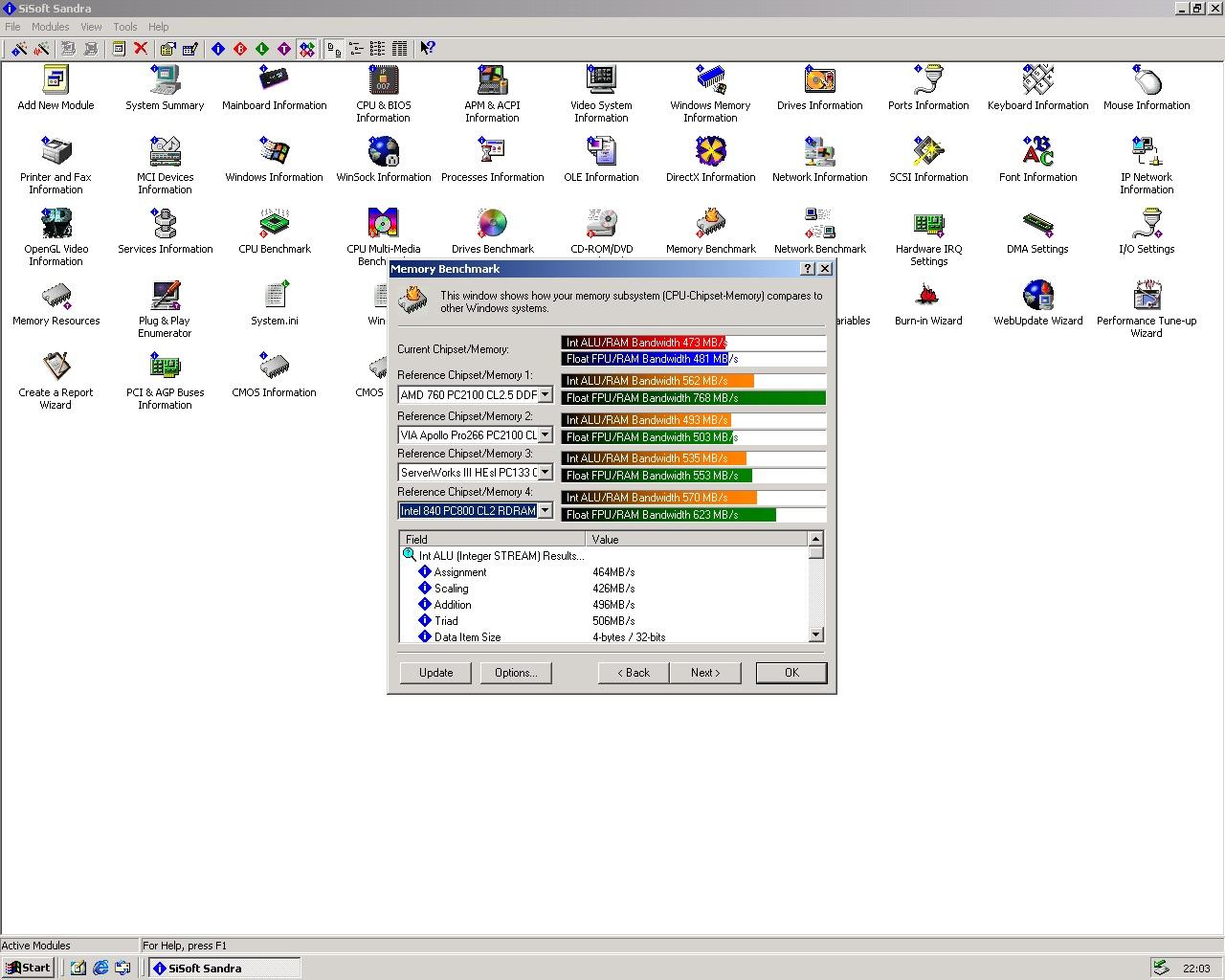Open the File menu

12,27
